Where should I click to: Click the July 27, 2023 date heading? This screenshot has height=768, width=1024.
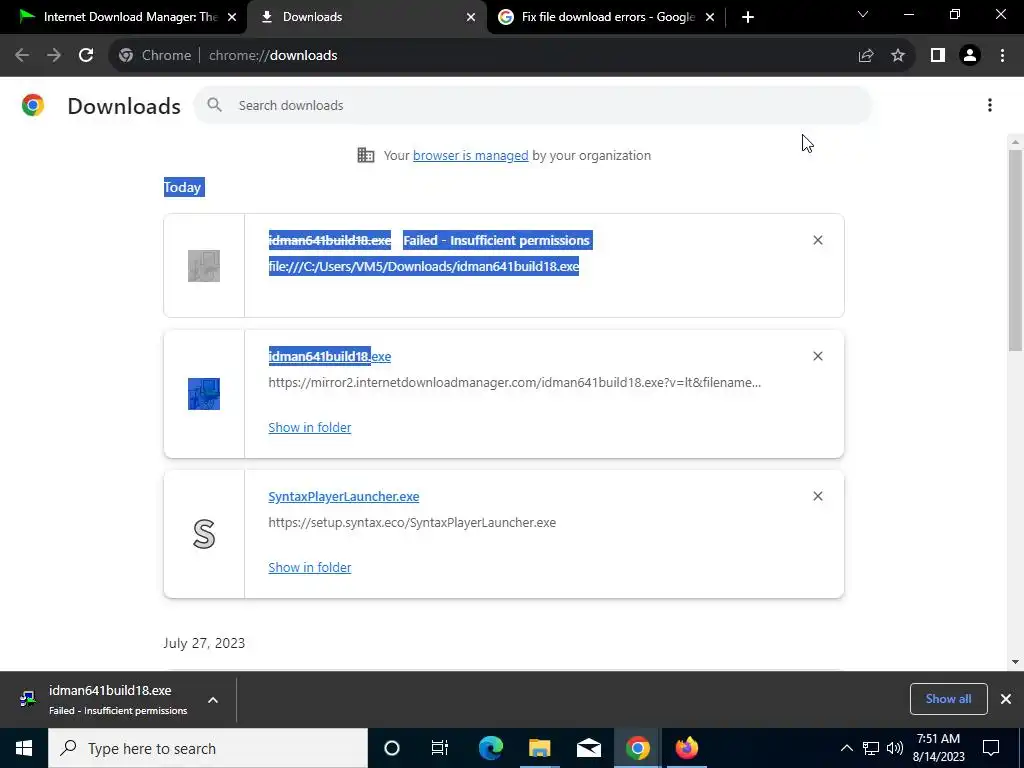(x=204, y=643)
